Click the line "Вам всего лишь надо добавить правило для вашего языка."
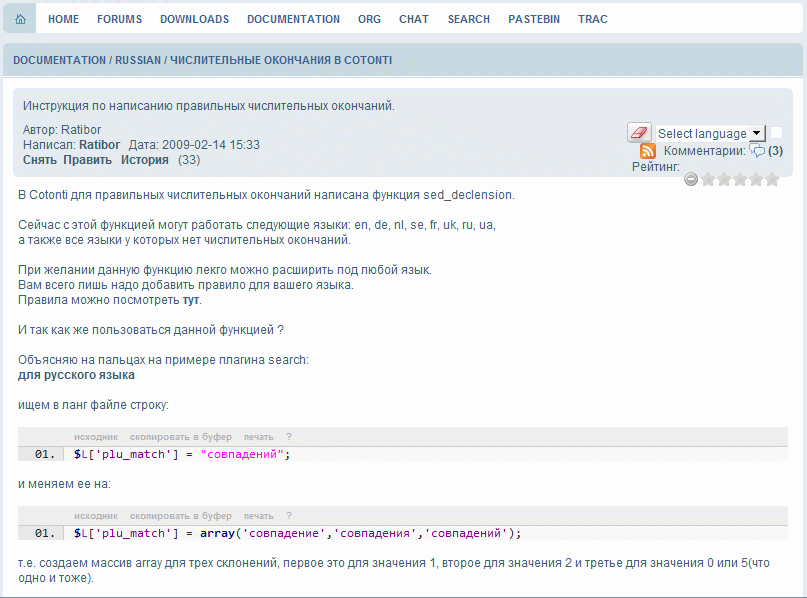Viewport: 807px width, 598px height. [186, 285]
